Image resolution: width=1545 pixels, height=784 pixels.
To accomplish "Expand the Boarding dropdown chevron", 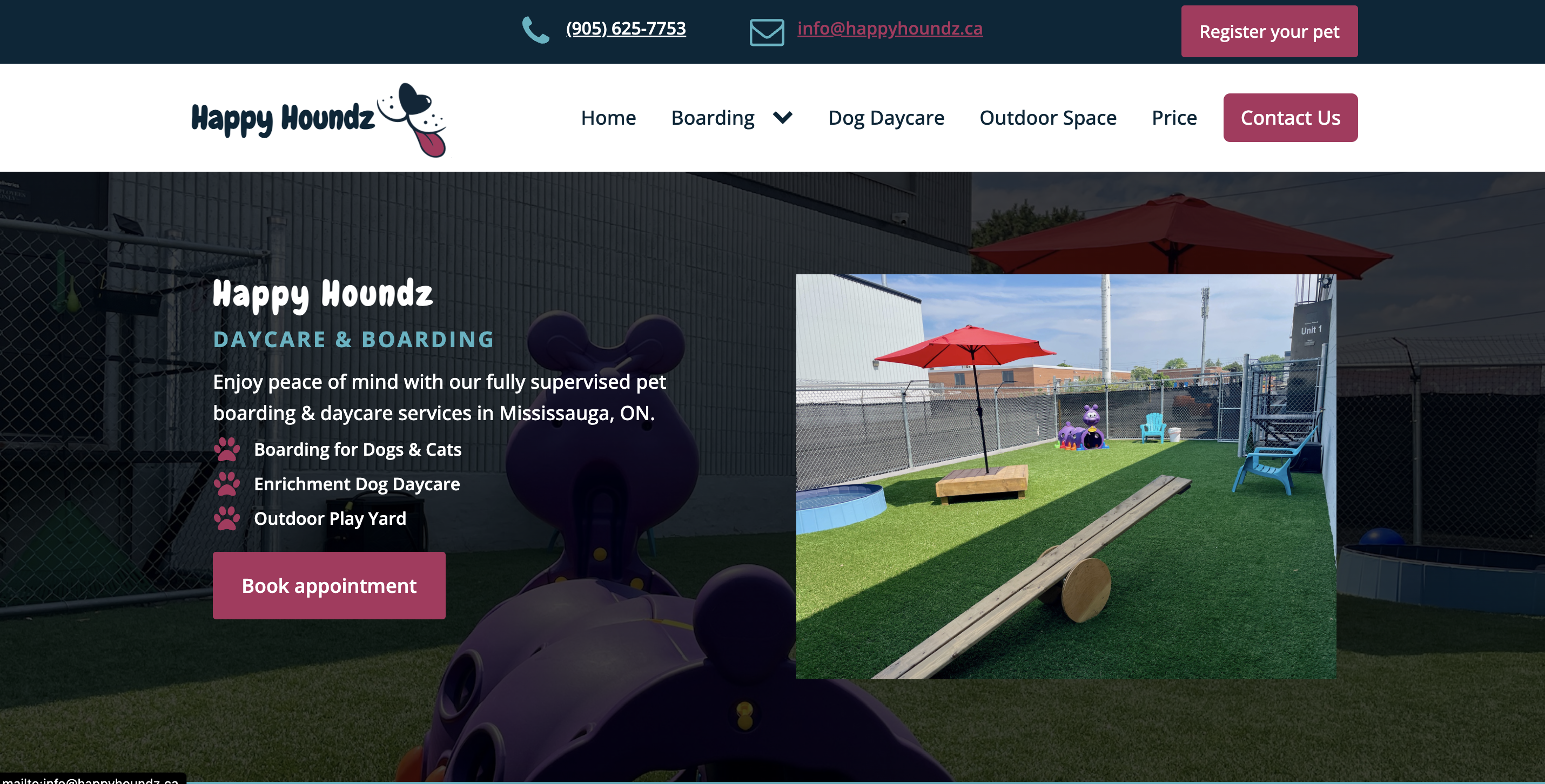I will 783,118.
